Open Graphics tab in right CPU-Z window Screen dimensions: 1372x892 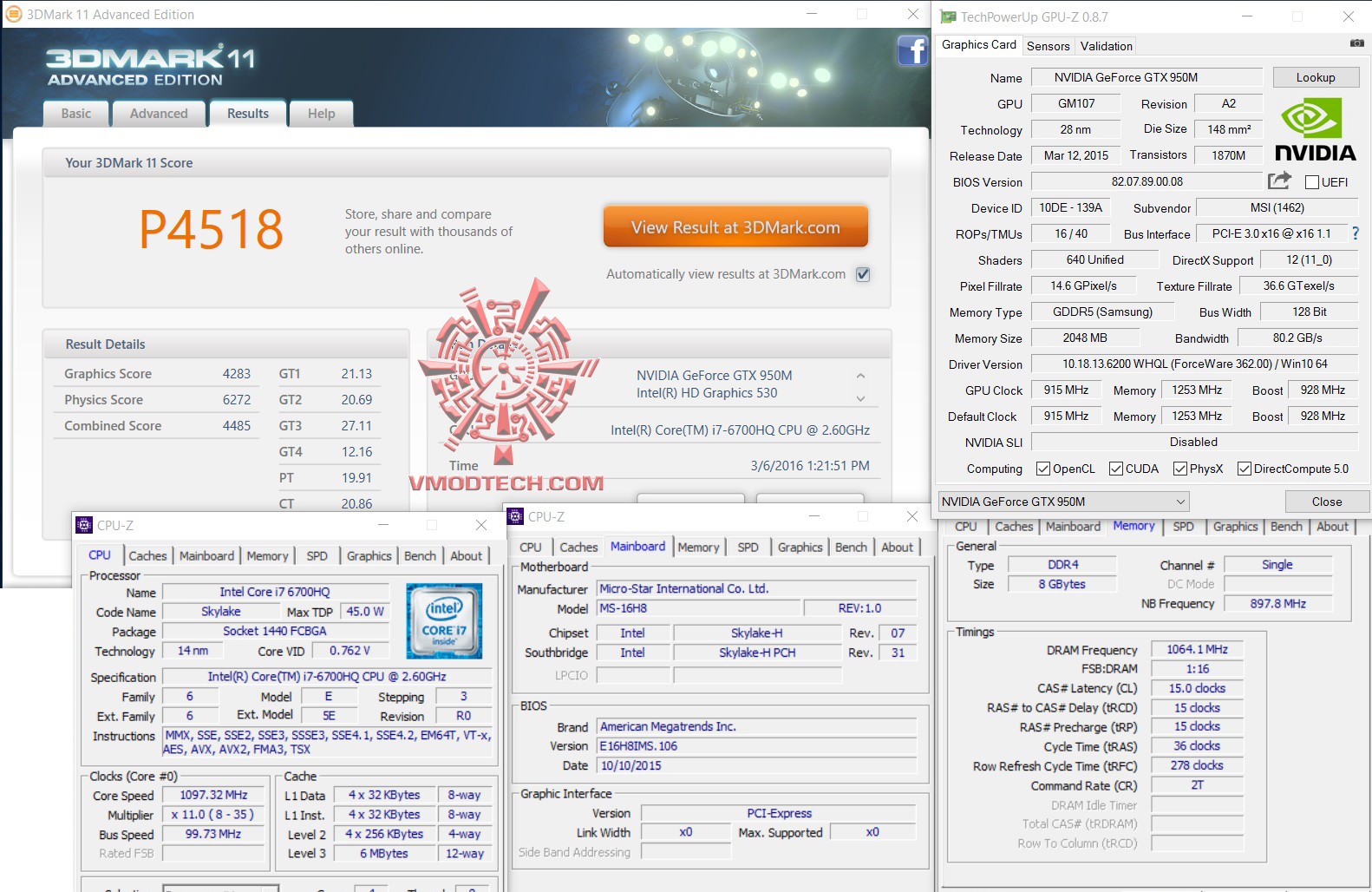(x=1235, y=527)
